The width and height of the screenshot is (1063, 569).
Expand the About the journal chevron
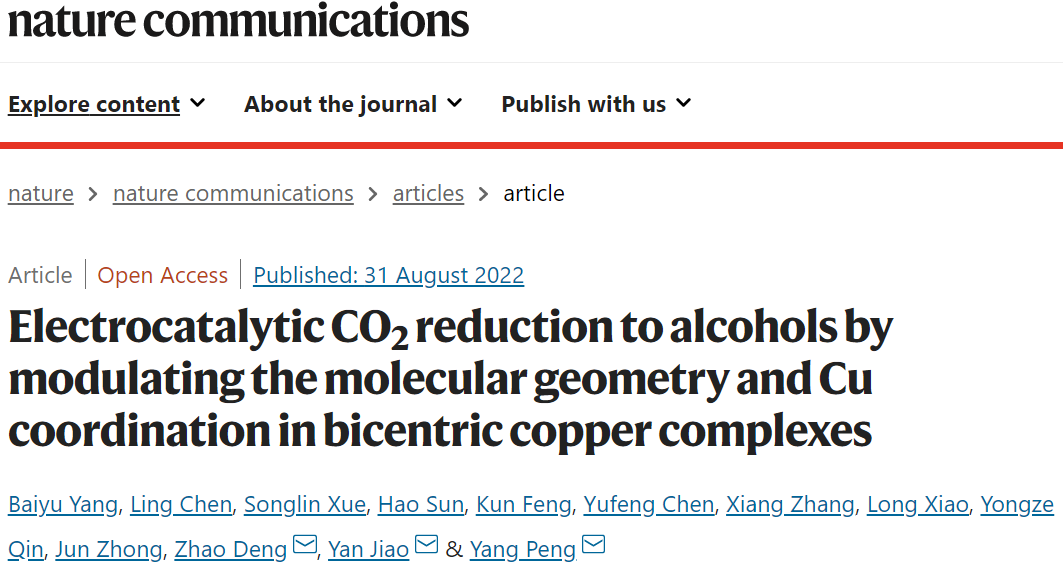(455, 103)
